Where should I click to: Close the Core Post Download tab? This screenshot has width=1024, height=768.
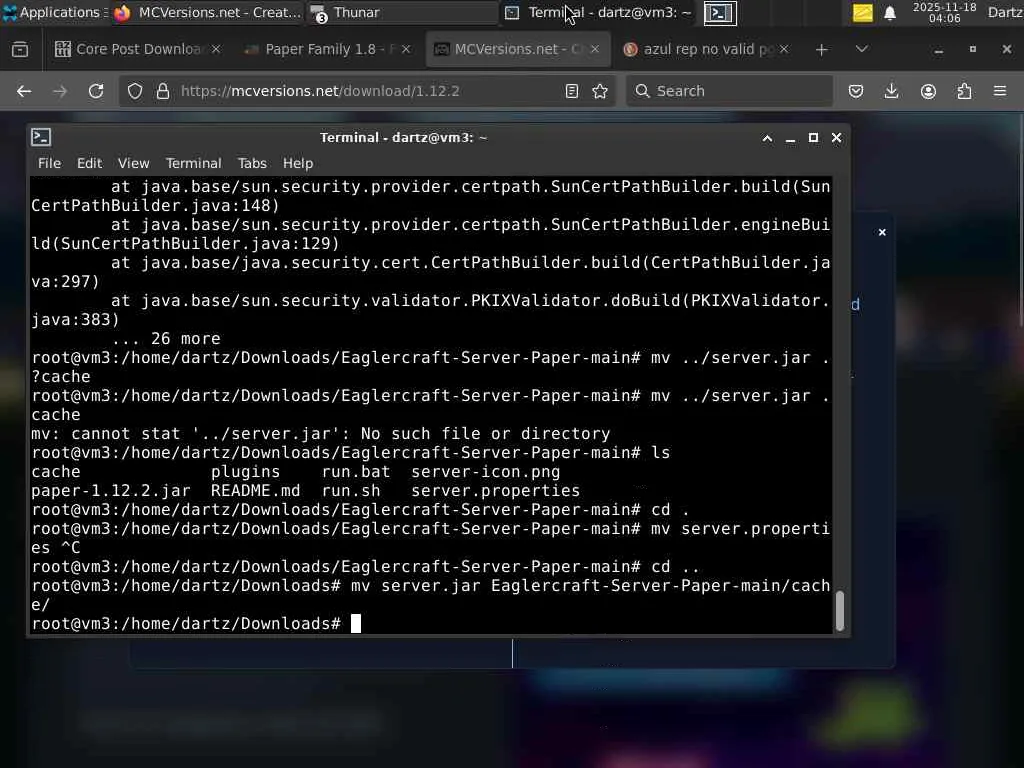pyautogui.click(x=216, y=49)
